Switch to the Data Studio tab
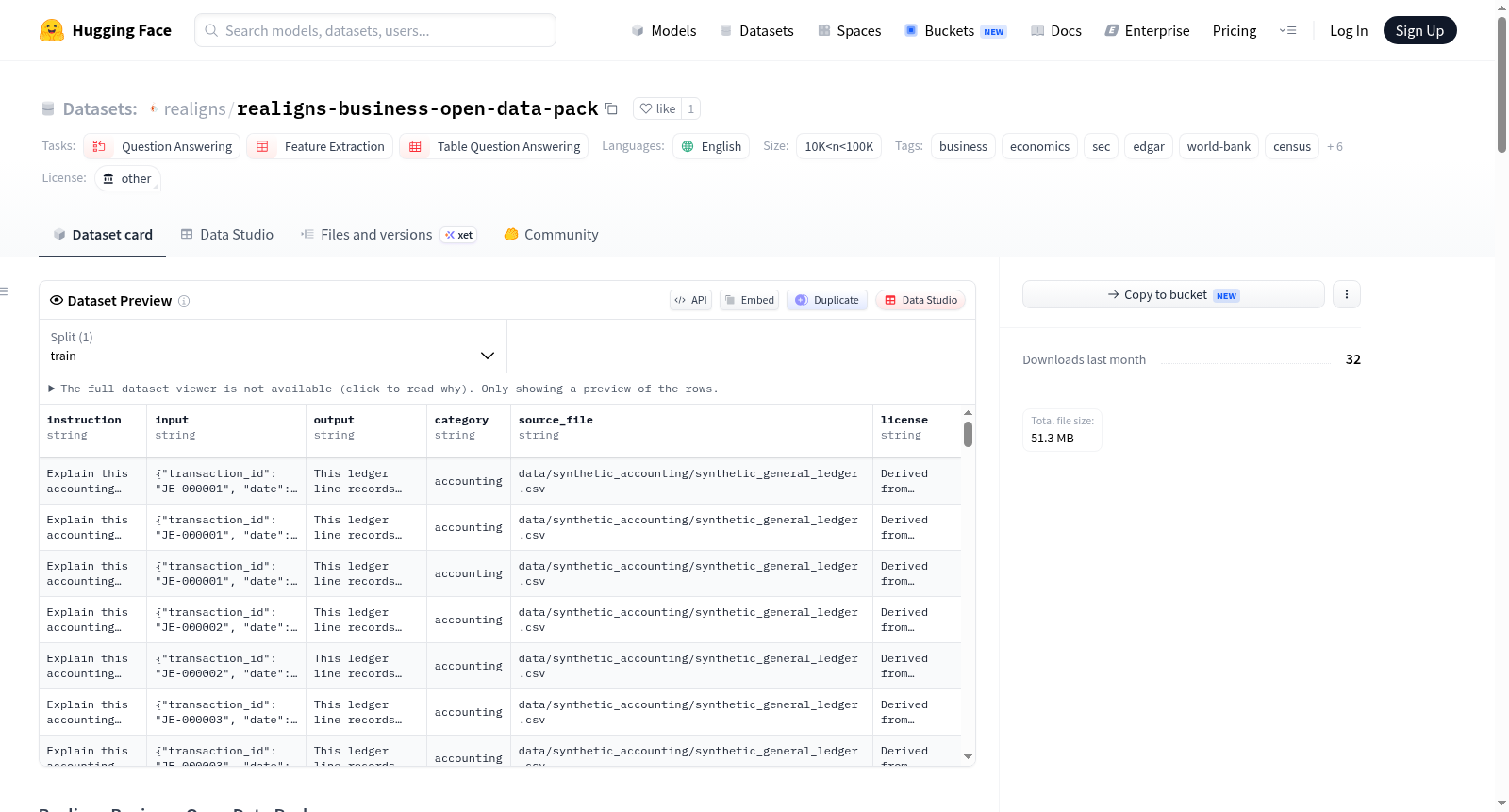 227,234
